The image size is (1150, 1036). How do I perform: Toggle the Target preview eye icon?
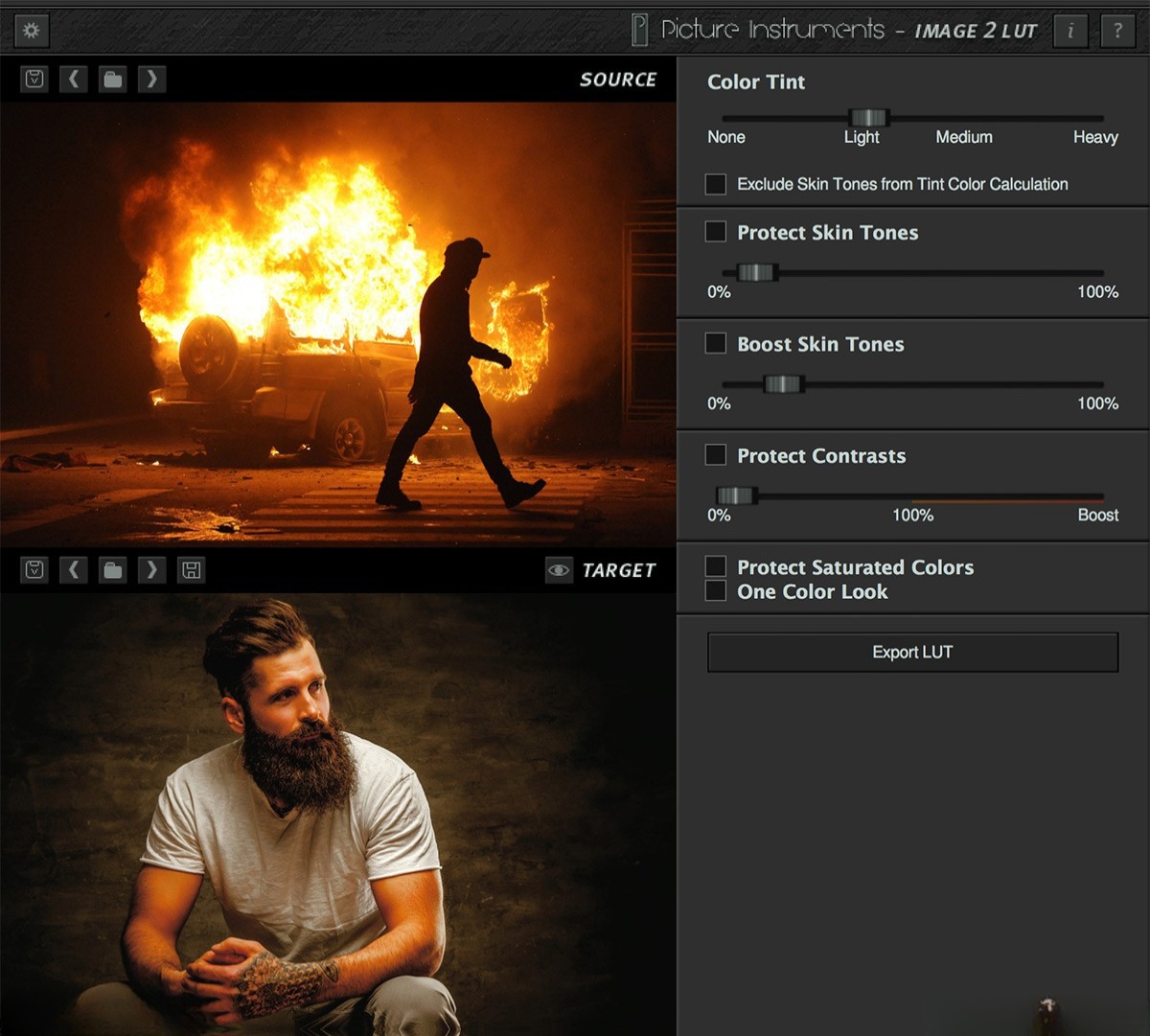[x=557, y=569]
